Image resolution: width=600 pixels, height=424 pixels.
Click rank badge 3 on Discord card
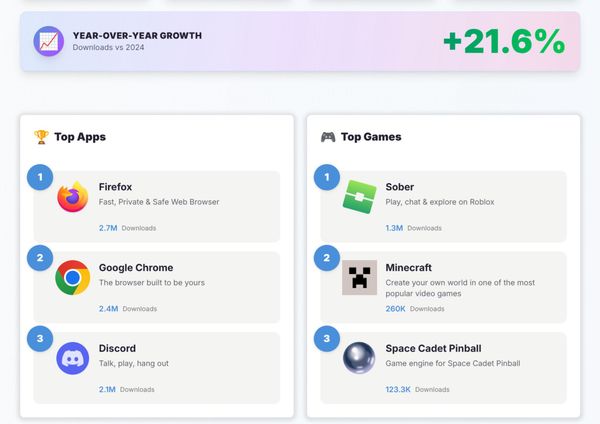[x=40, y=339]
